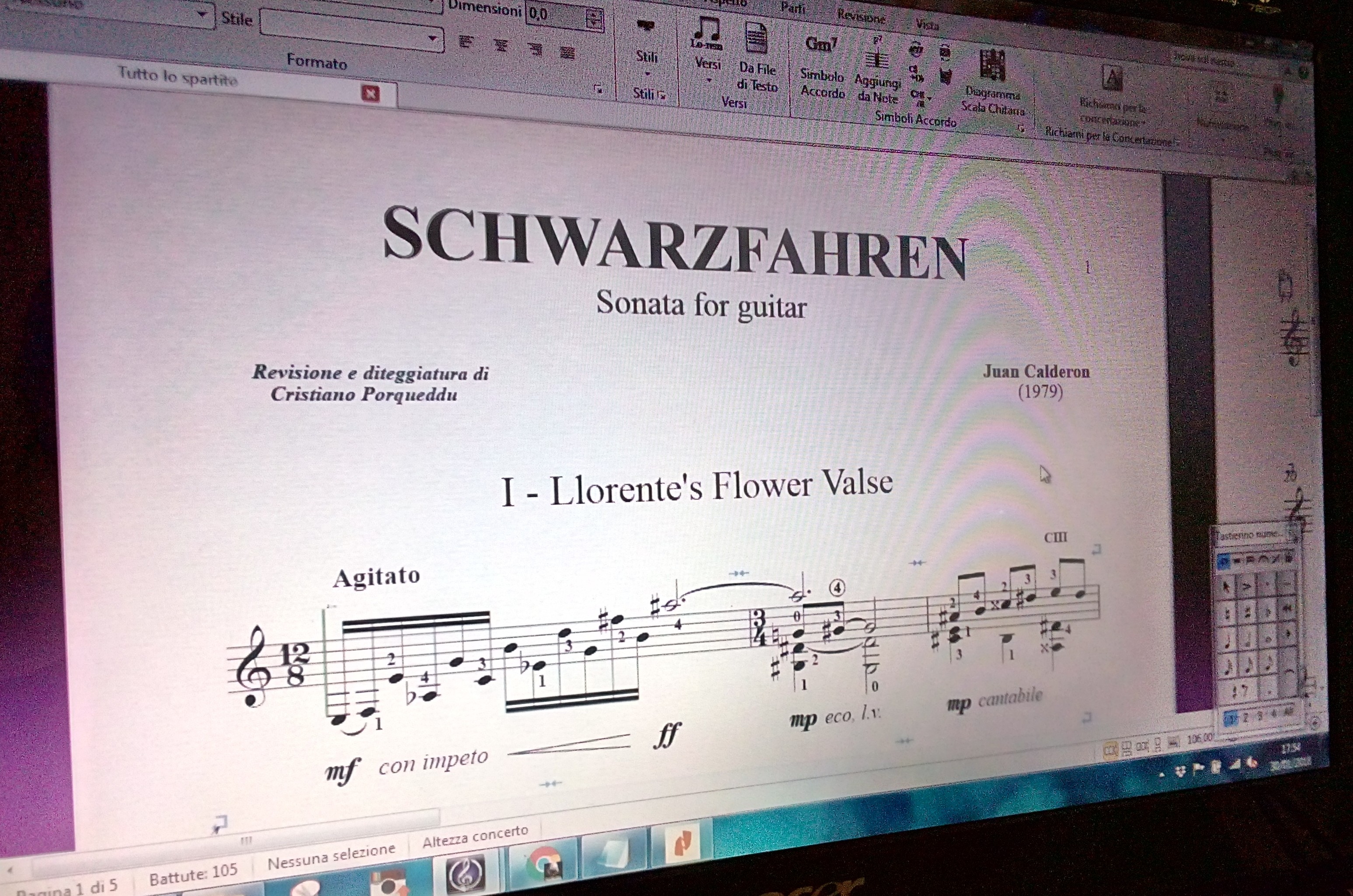This screenshot has width=1353, height=896.
Task: Click 'Altezza concerto' in the status bar
Action: coord(475,837)
